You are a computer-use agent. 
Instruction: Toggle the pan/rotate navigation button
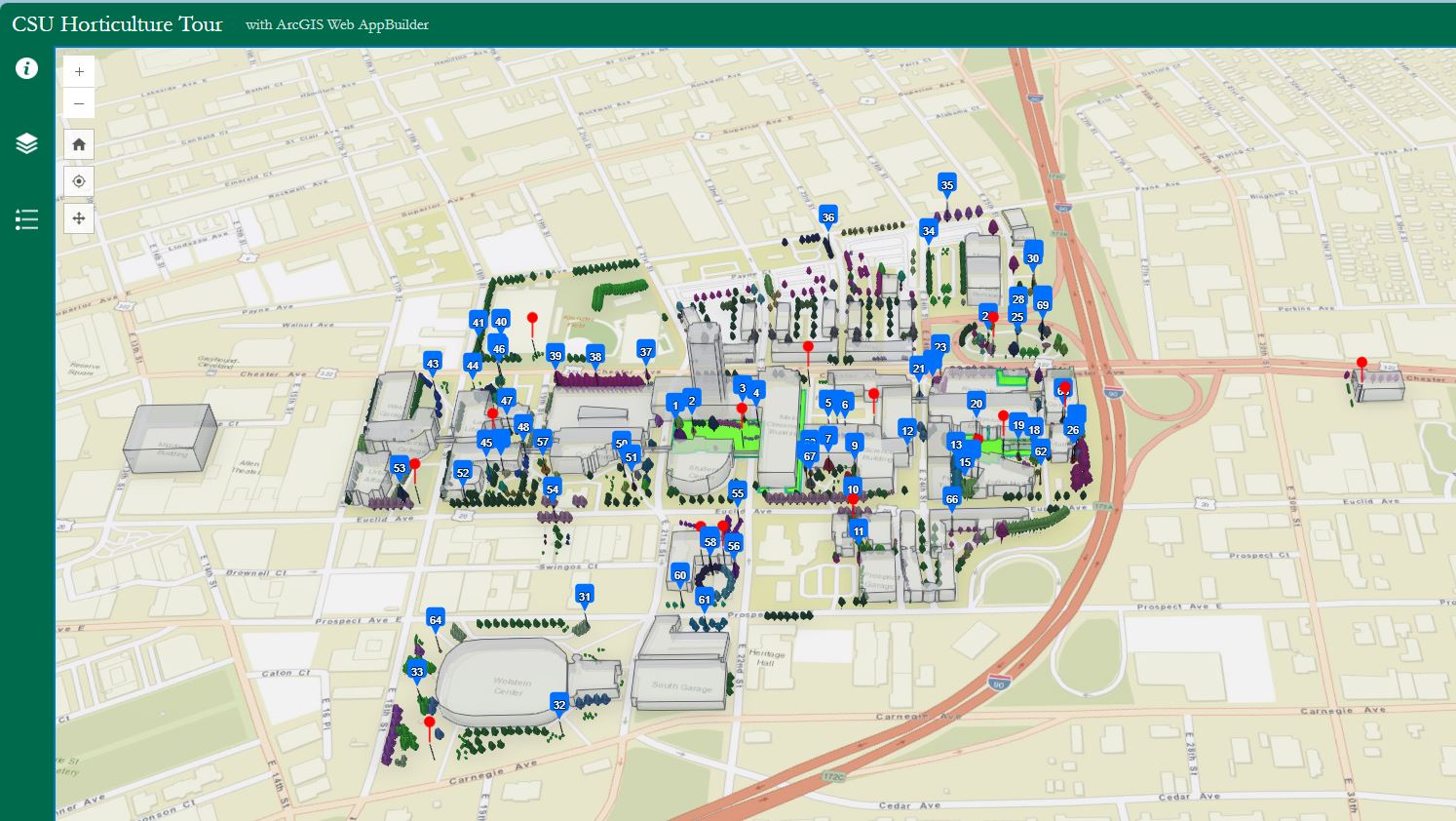point(79,218)
